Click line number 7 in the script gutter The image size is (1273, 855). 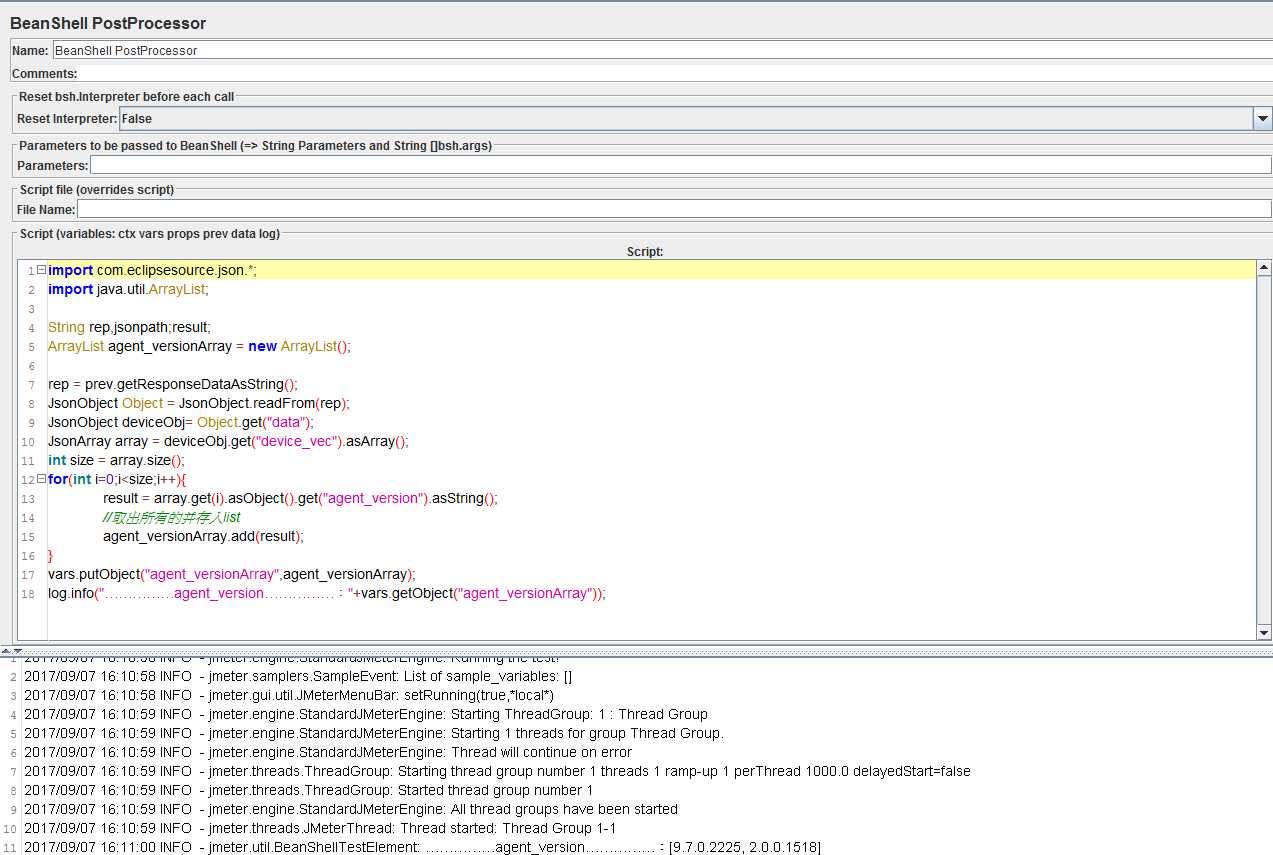[x=31, y=385]
